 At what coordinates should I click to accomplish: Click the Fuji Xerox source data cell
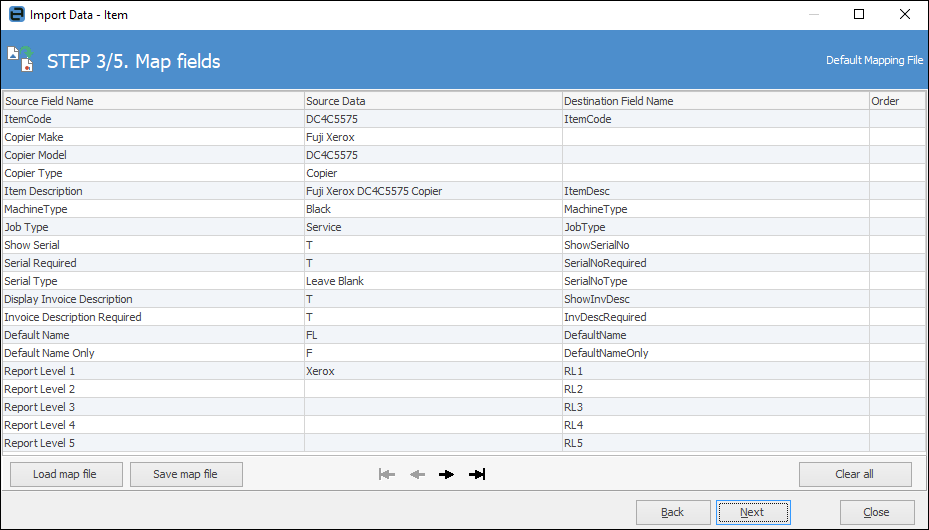433,137
